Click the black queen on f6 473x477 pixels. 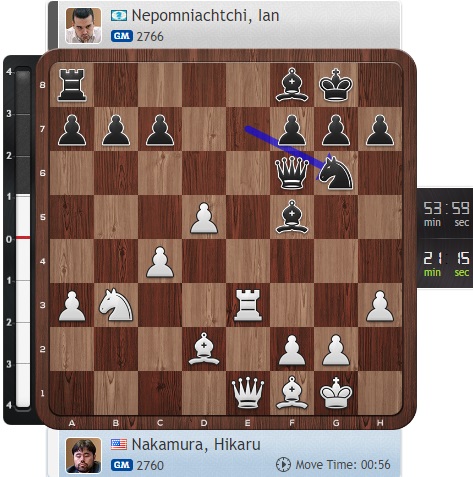pos(292,173)
